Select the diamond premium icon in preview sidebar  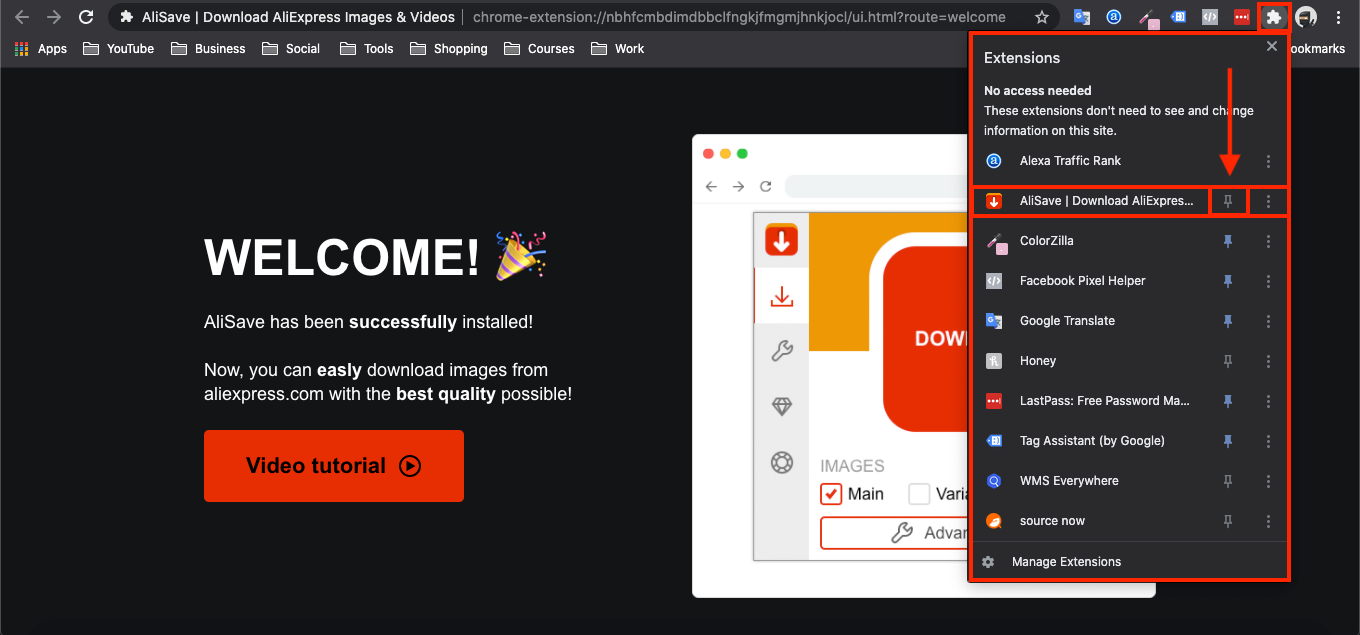[781, 406]
